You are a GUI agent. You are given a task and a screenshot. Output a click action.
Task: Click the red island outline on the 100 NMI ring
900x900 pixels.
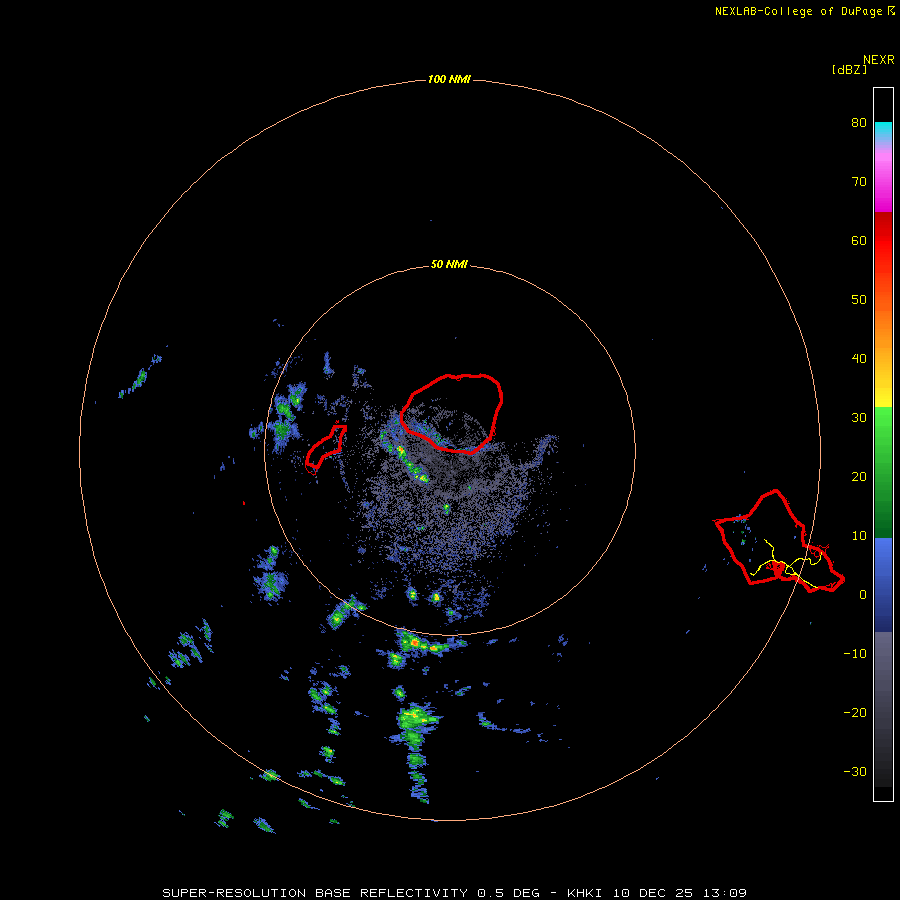pos(779,541)
